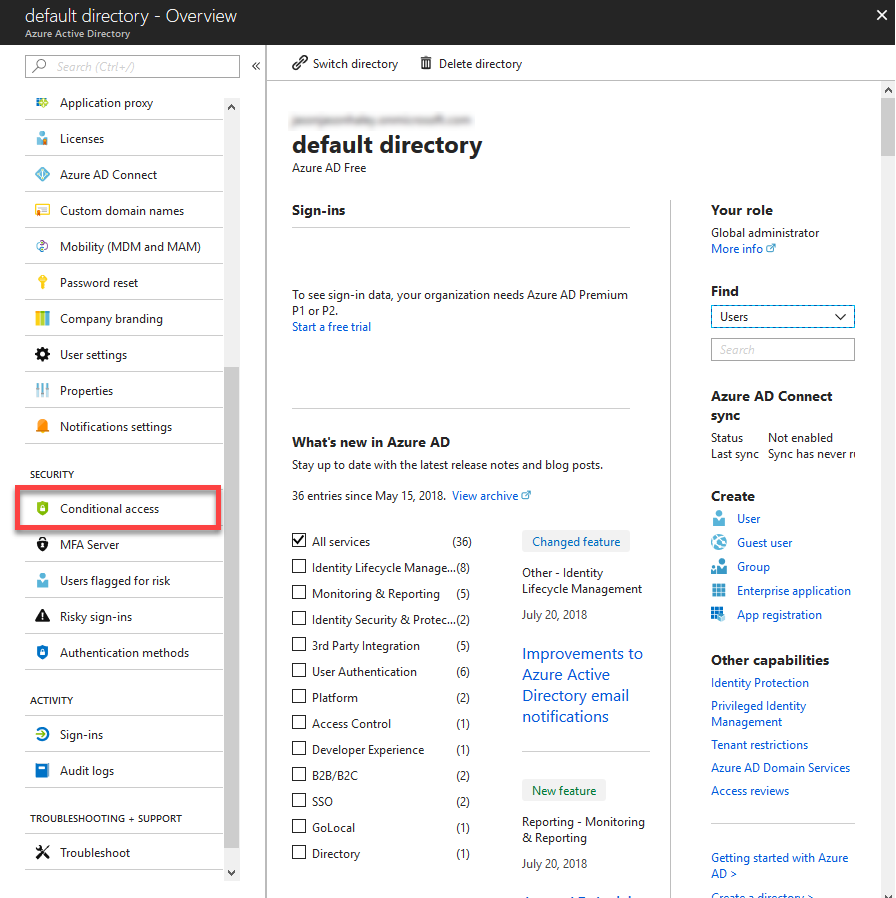This screenshot has height=898, width=896.
Task: Click the Create Group icon
Action: click(x=719, y=566)
